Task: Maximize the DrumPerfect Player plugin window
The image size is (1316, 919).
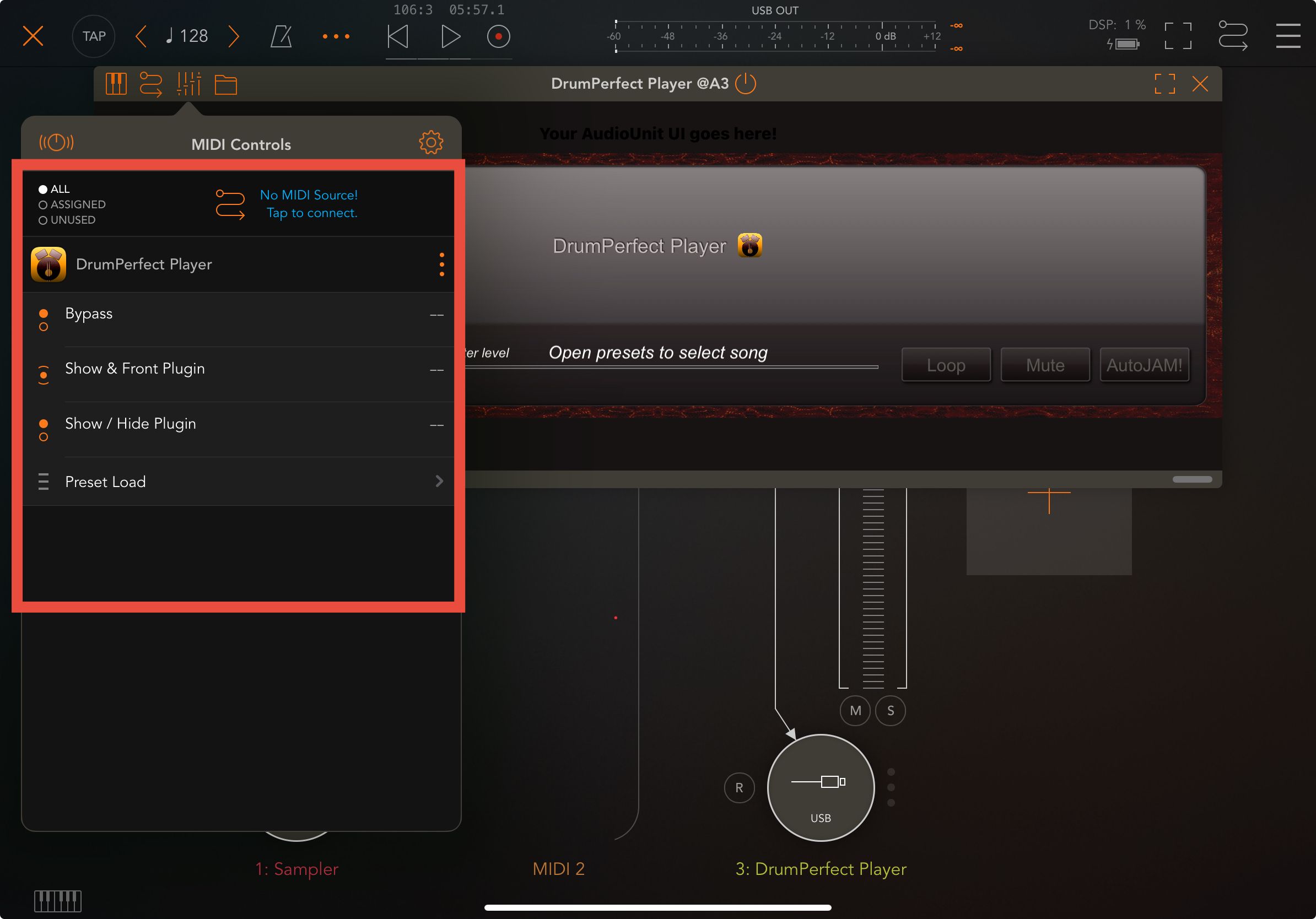Action: [1164, 84]
